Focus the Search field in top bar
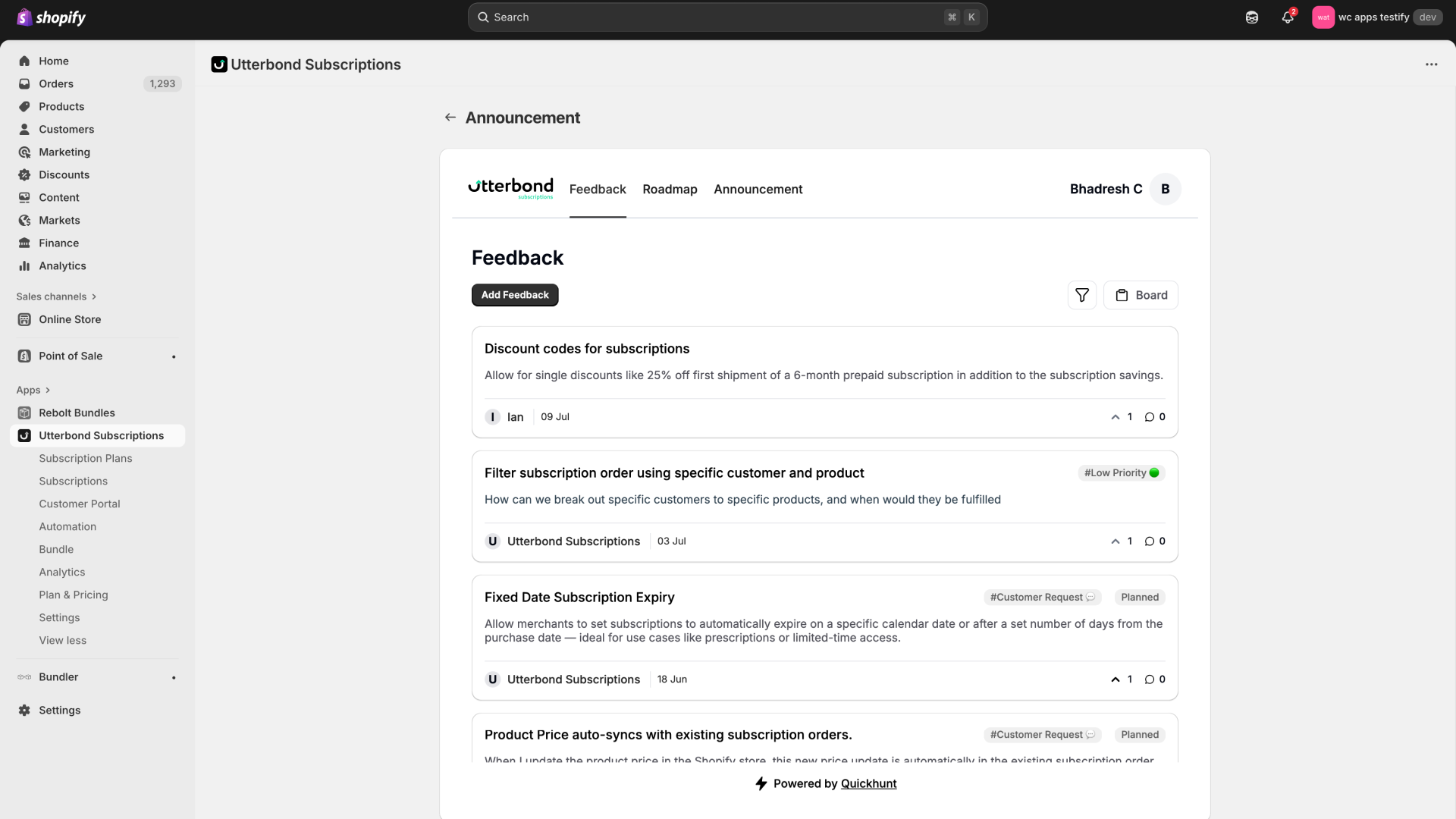Image resolution: width=1456 pixels, height=819 pixels. [x=727, y=17]
